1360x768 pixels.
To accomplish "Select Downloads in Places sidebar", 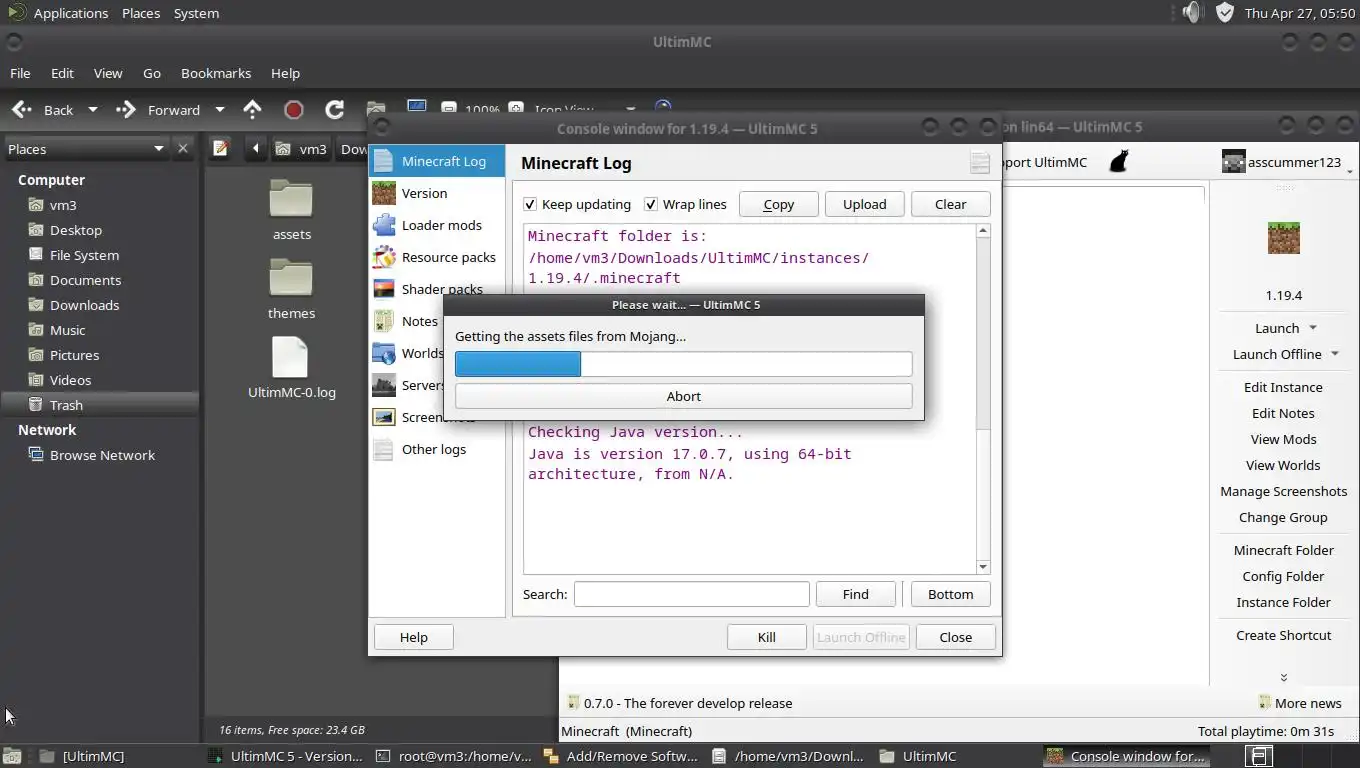I will click(x=85, y=305).
